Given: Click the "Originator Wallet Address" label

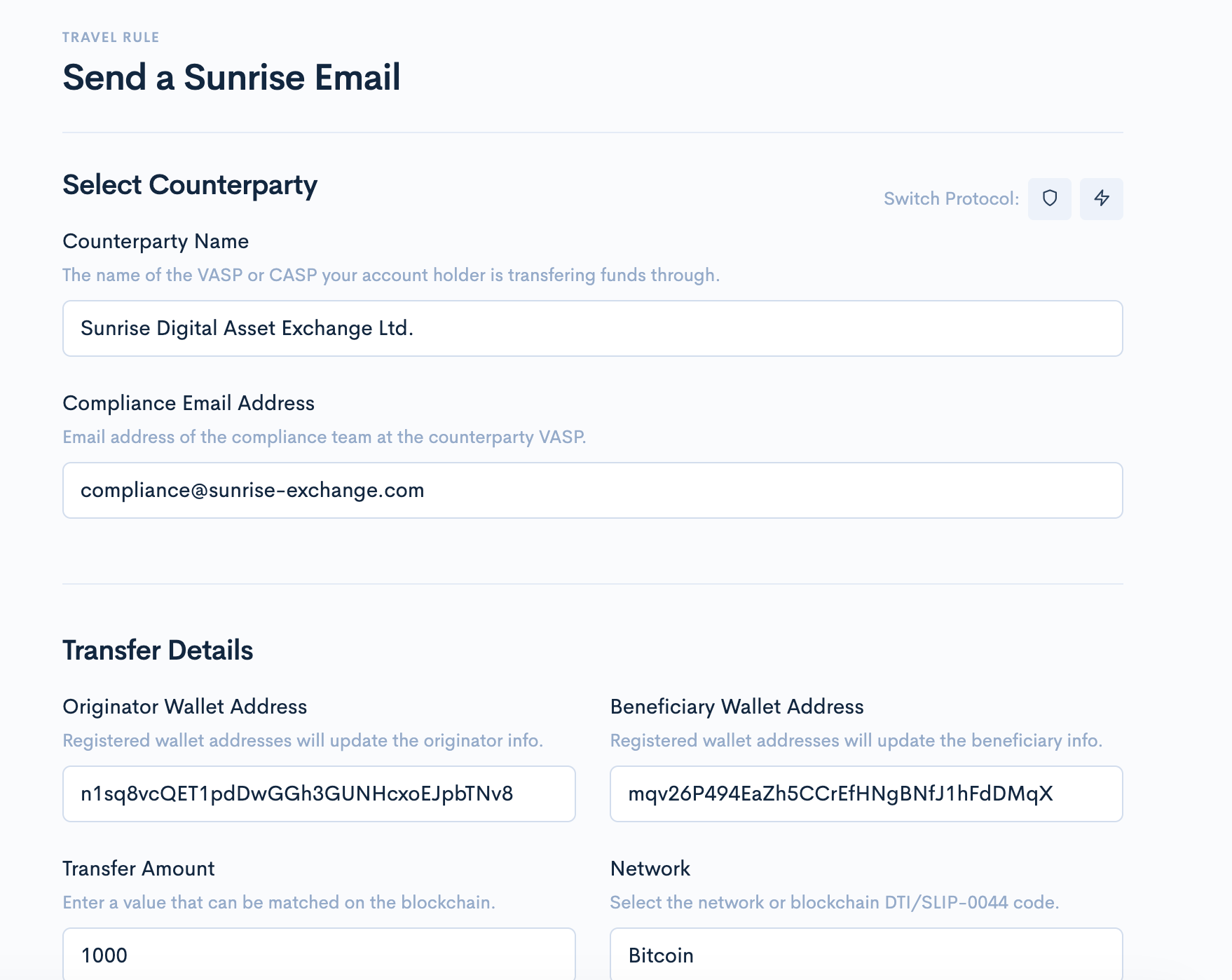Looking at the screenshot, I should (185, 707).
